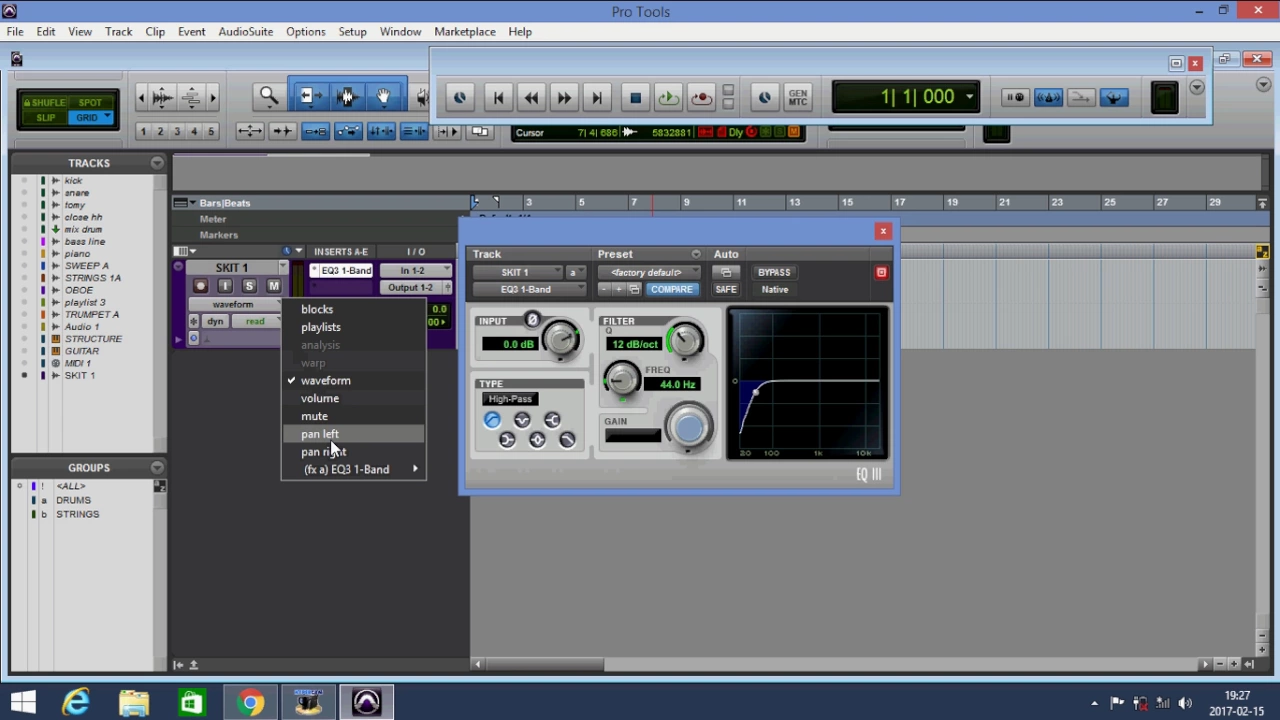
Task: Adjust the INPUT gain knob
Action: coord(562,340)
